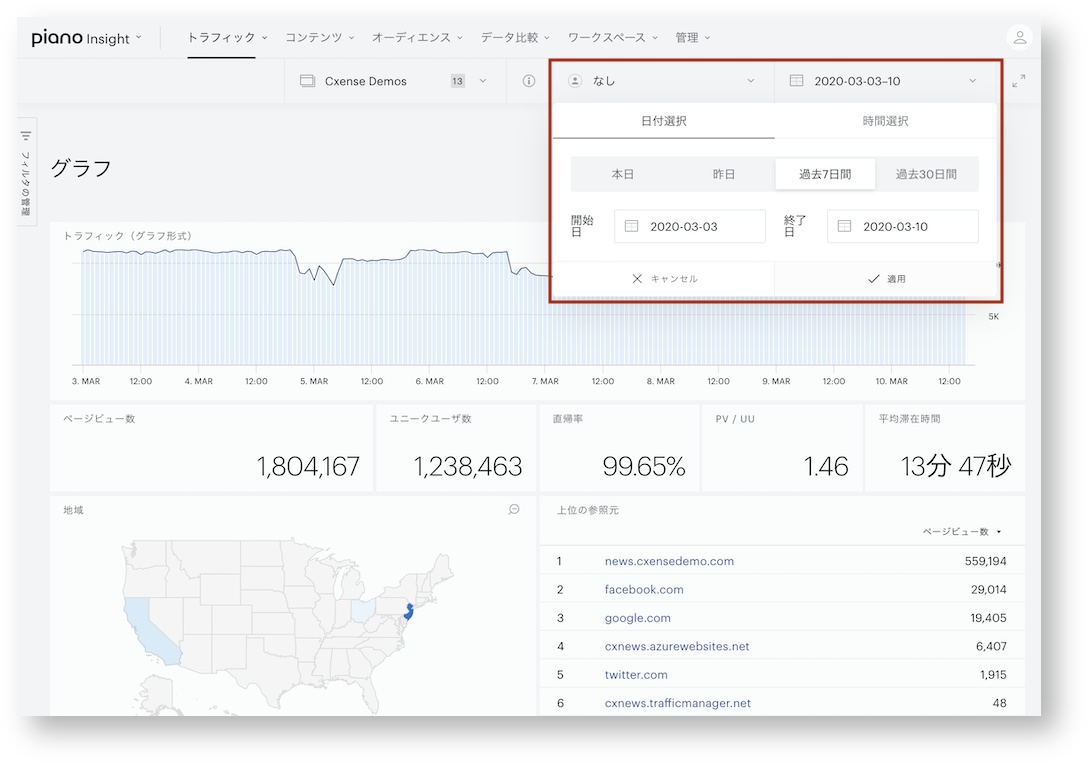The width and height of the screenshot is (1089, 764).
Task: Select the 本日 preset range
Action: (622, 174)
